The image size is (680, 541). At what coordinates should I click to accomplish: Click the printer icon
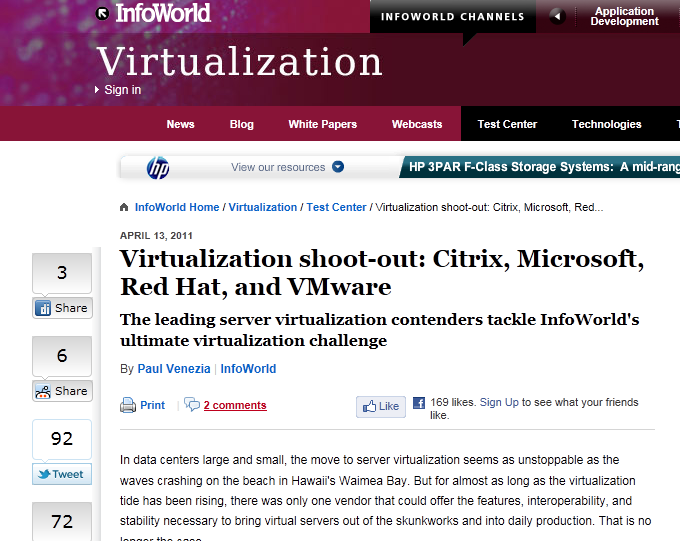[128, 405]
